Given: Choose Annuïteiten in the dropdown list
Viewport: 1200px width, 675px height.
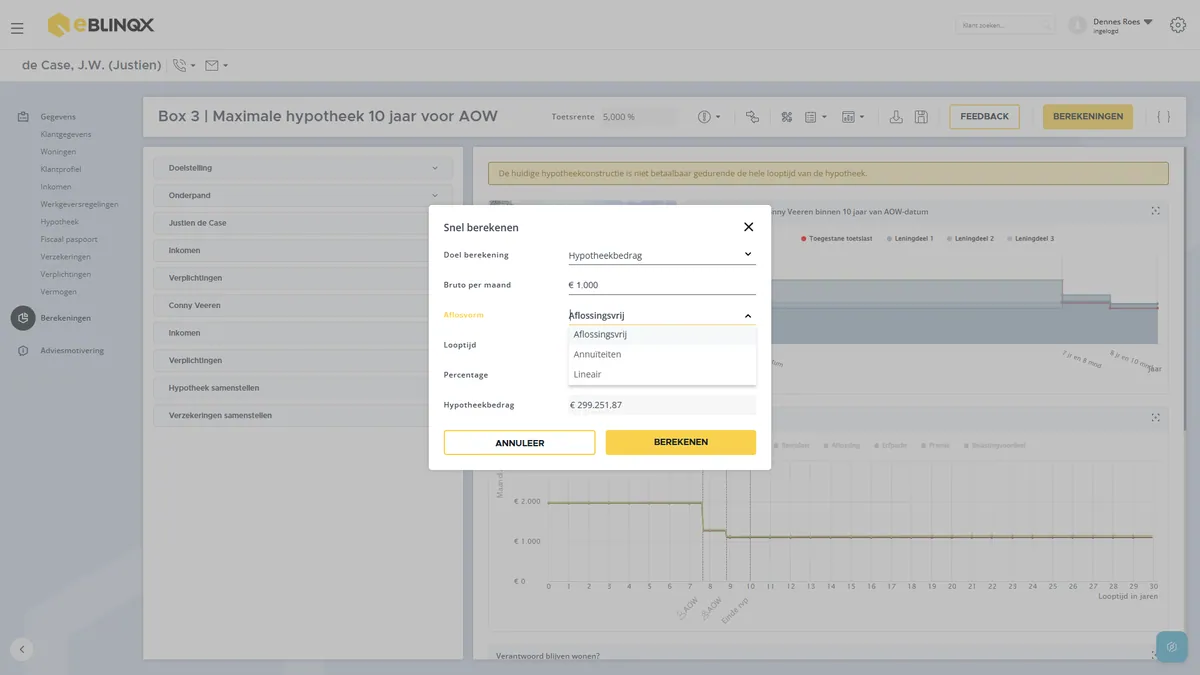Looking at the screenshot, I should (662, 354).
